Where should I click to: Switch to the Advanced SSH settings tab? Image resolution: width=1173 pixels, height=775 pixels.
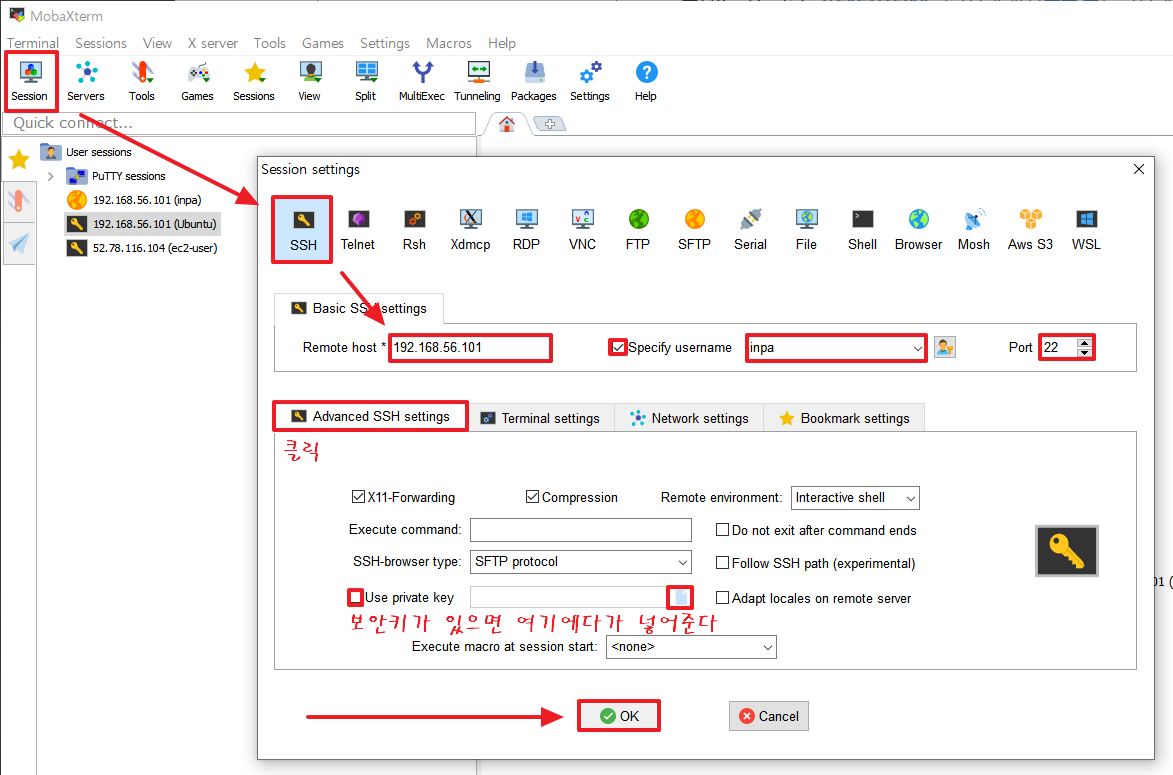pyautogui.click(x=370, y=417)
